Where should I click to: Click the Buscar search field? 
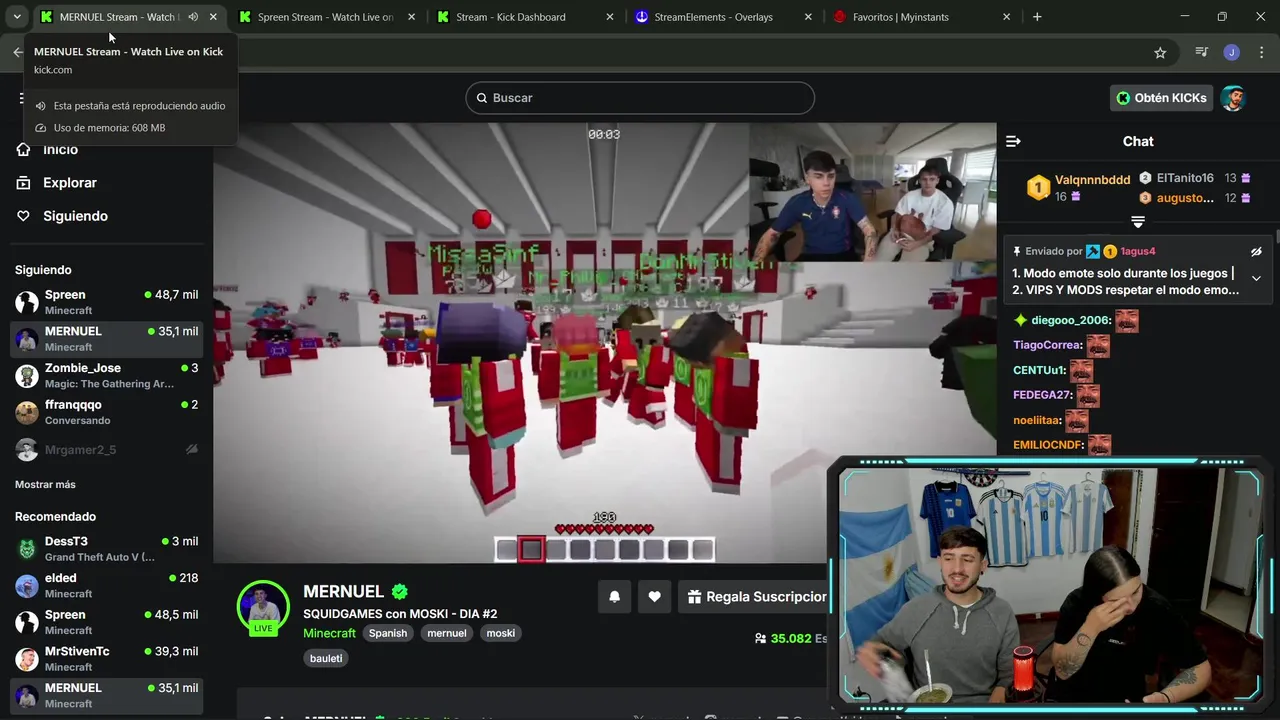[x=640, y=98]
